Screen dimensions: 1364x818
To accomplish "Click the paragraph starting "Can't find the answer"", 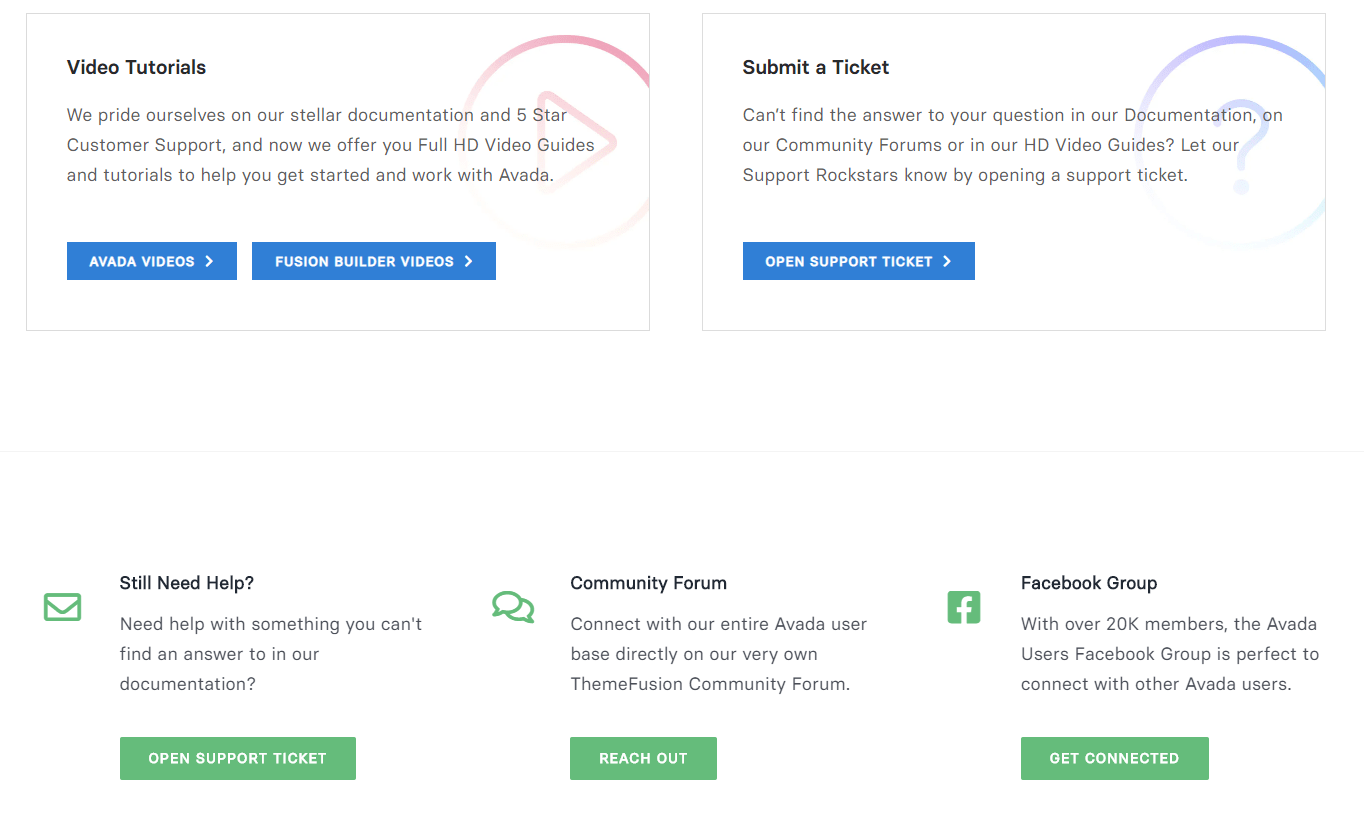I will pyautogui.click(x=1013, y=145).
